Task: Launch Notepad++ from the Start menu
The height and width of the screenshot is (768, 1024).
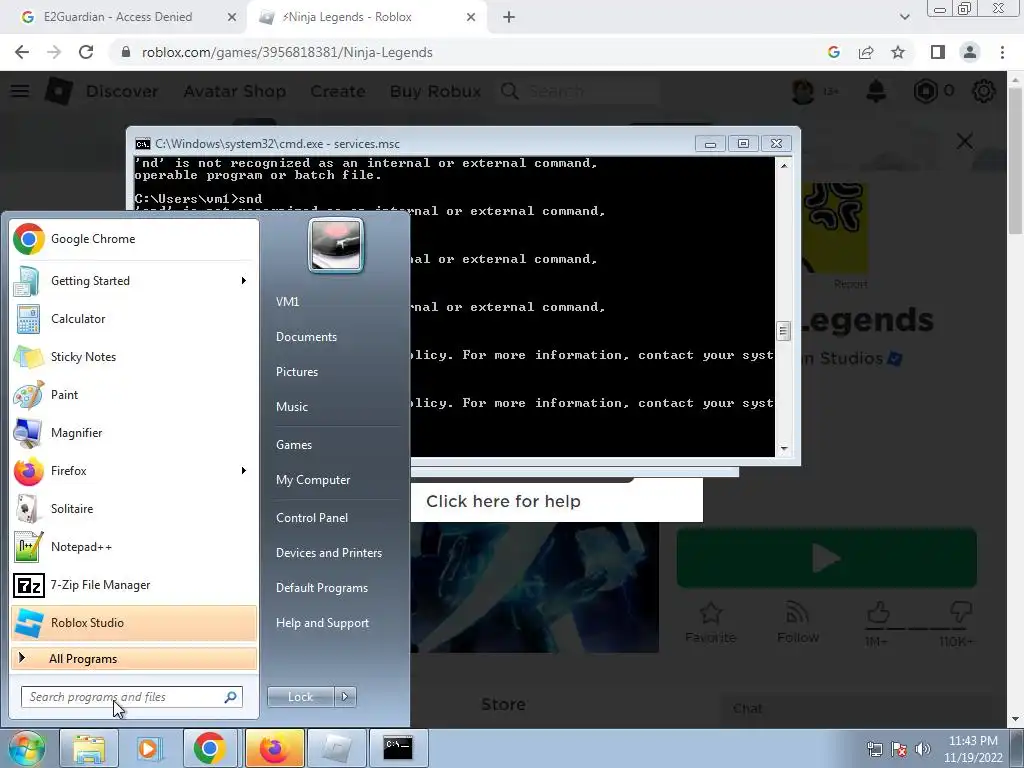Action: point(134,547)
